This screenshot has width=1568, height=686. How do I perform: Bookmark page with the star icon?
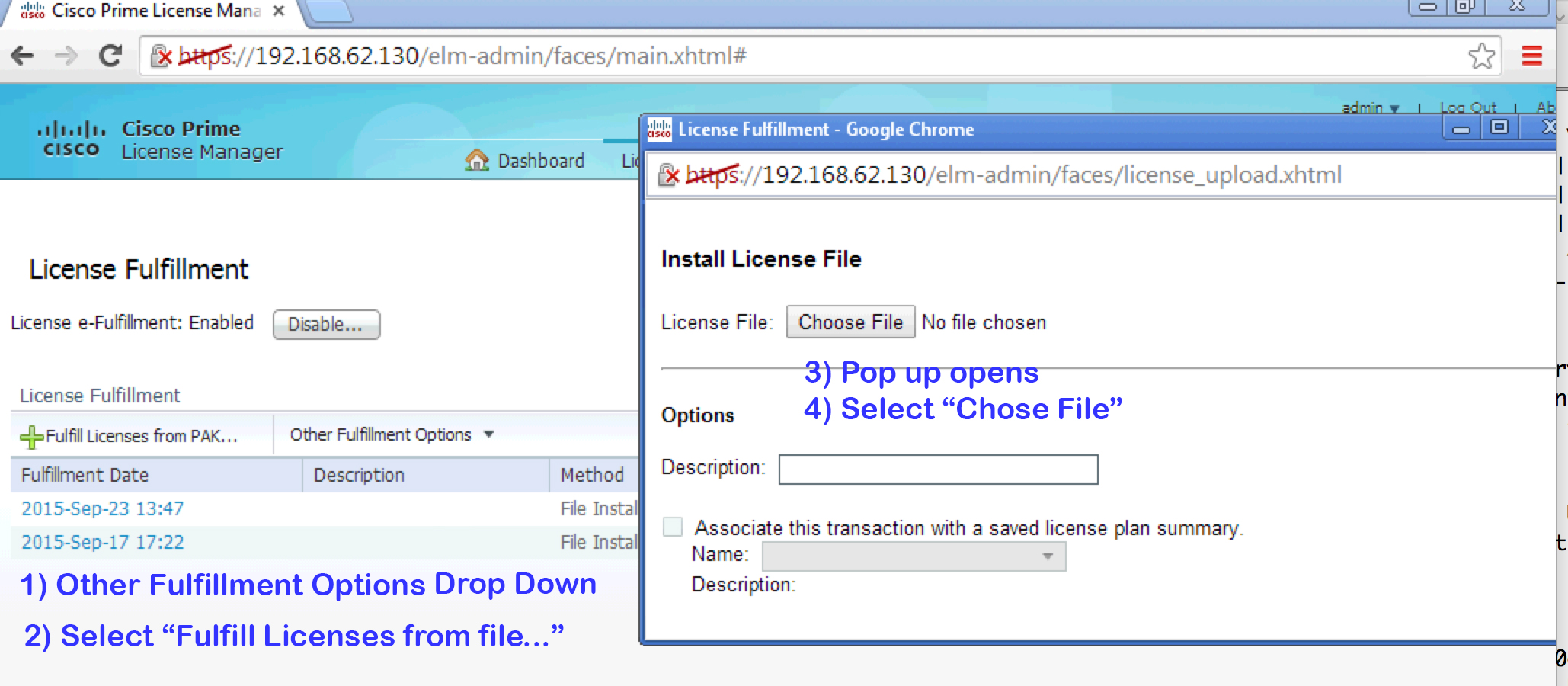coord(1481,56)
